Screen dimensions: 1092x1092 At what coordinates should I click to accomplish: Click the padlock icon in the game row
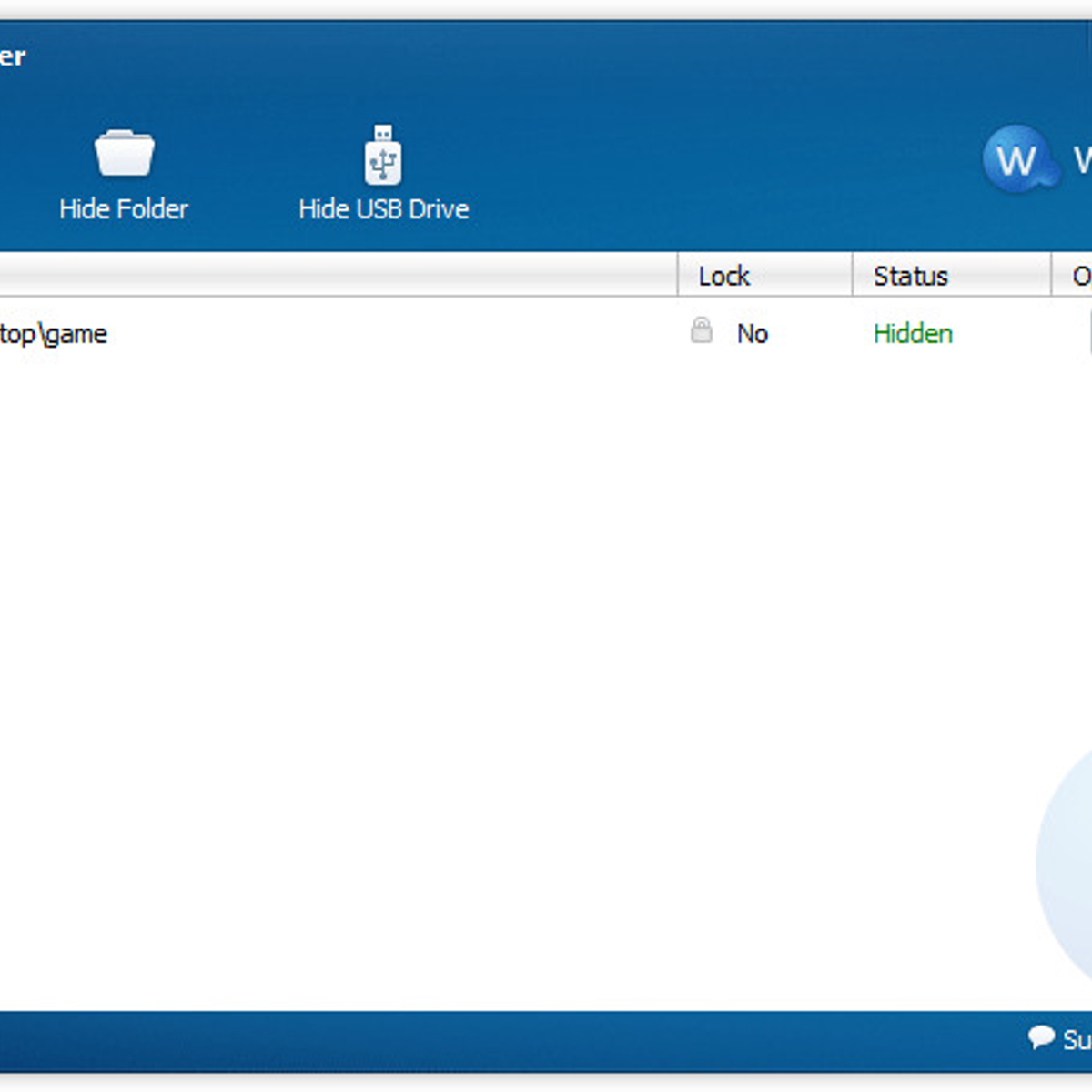point(701,330)
